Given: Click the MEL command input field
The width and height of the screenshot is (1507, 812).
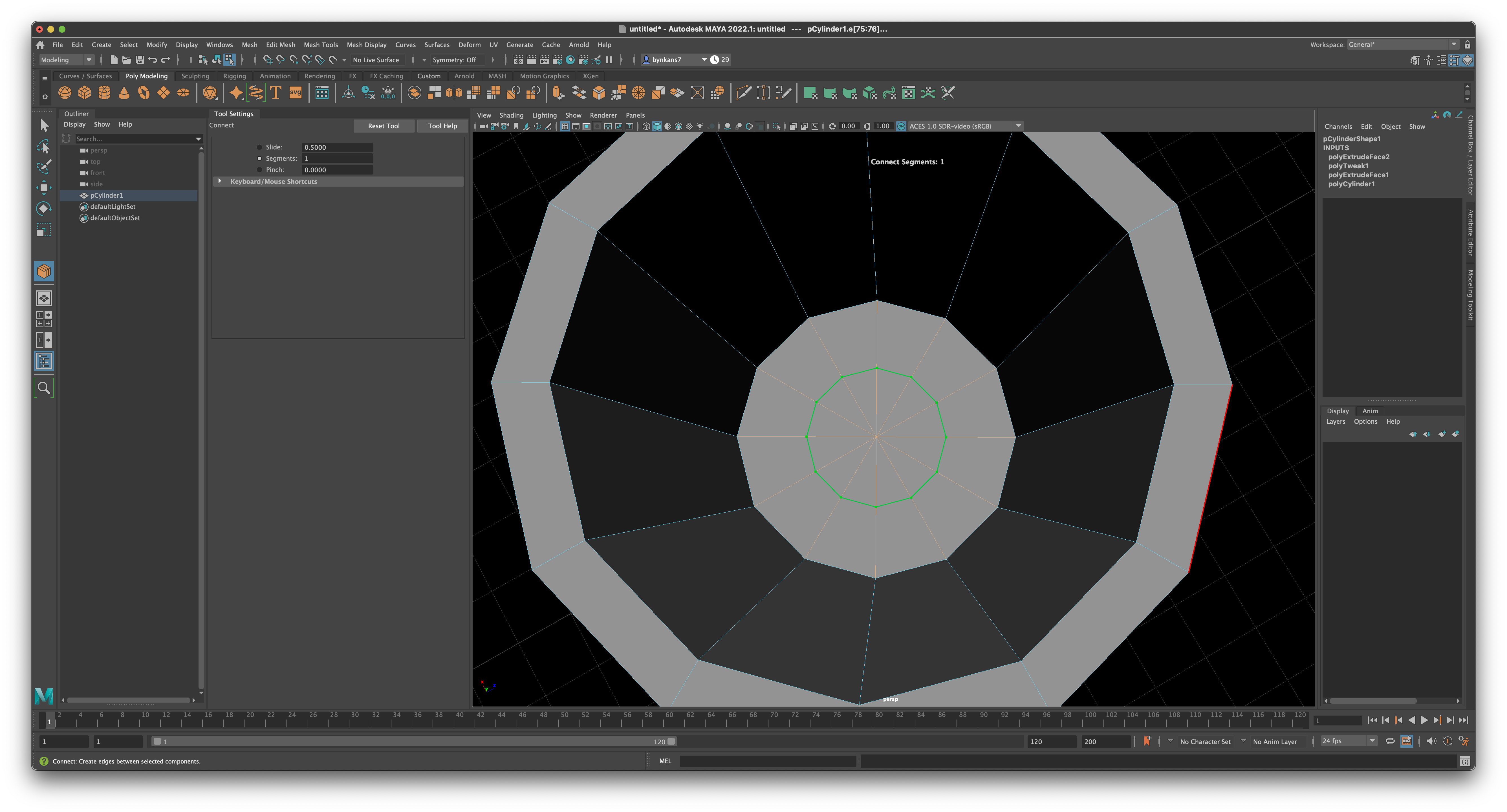Looking at the screenshot, I should point(768,761).
